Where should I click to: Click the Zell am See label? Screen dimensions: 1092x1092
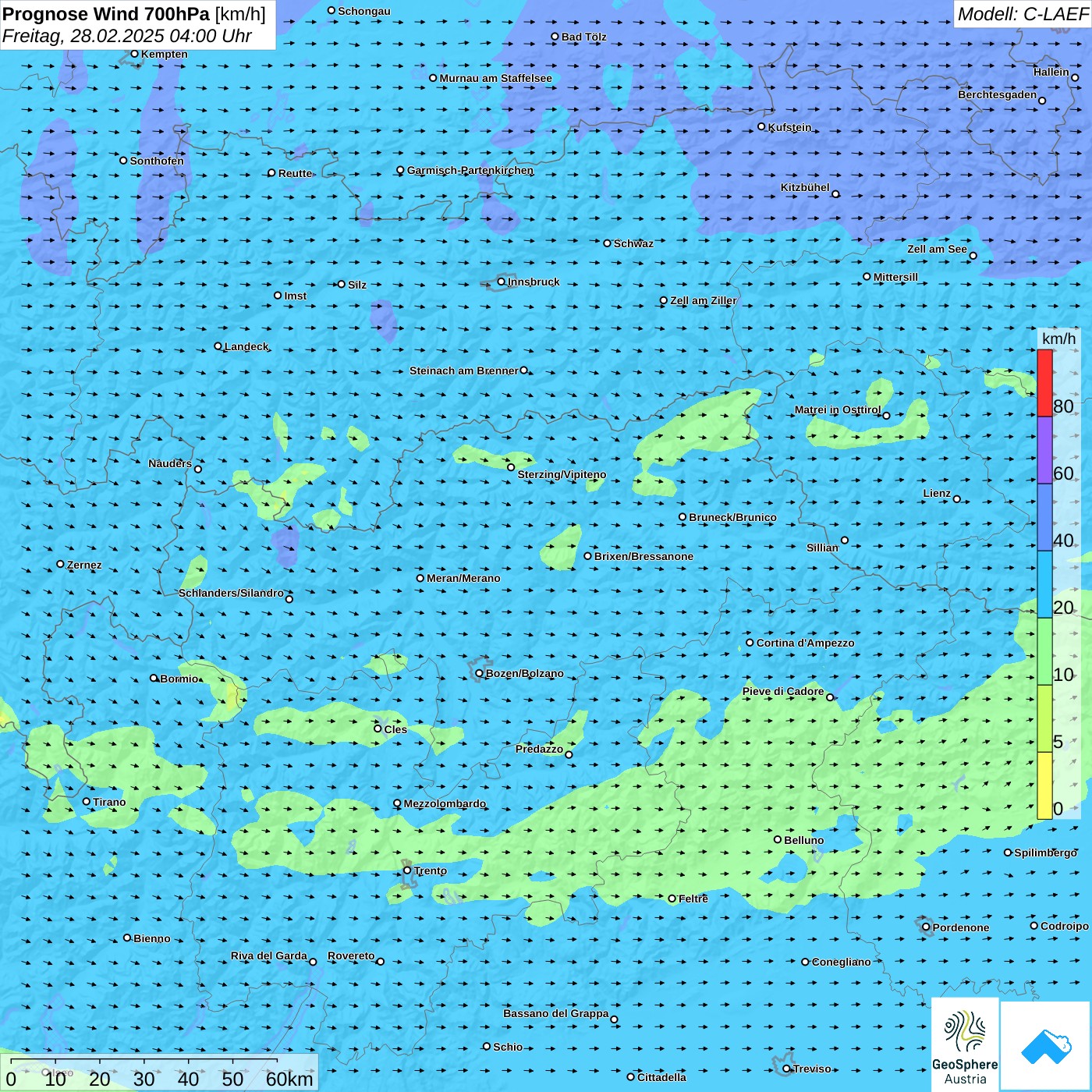tap(937, 249)
